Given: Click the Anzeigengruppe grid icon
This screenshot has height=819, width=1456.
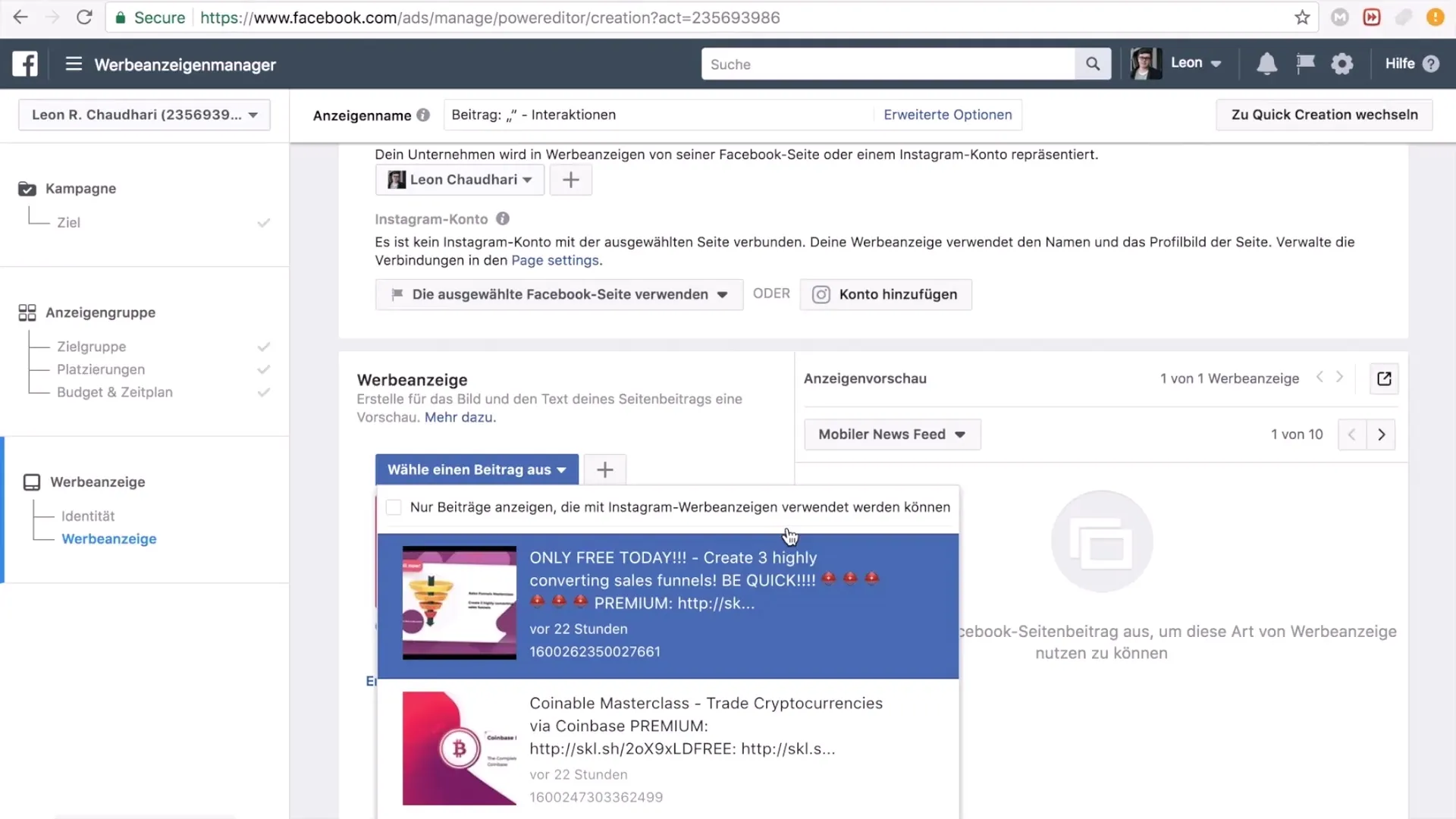Looking at the screenshot, I should (x=27, y=312).
